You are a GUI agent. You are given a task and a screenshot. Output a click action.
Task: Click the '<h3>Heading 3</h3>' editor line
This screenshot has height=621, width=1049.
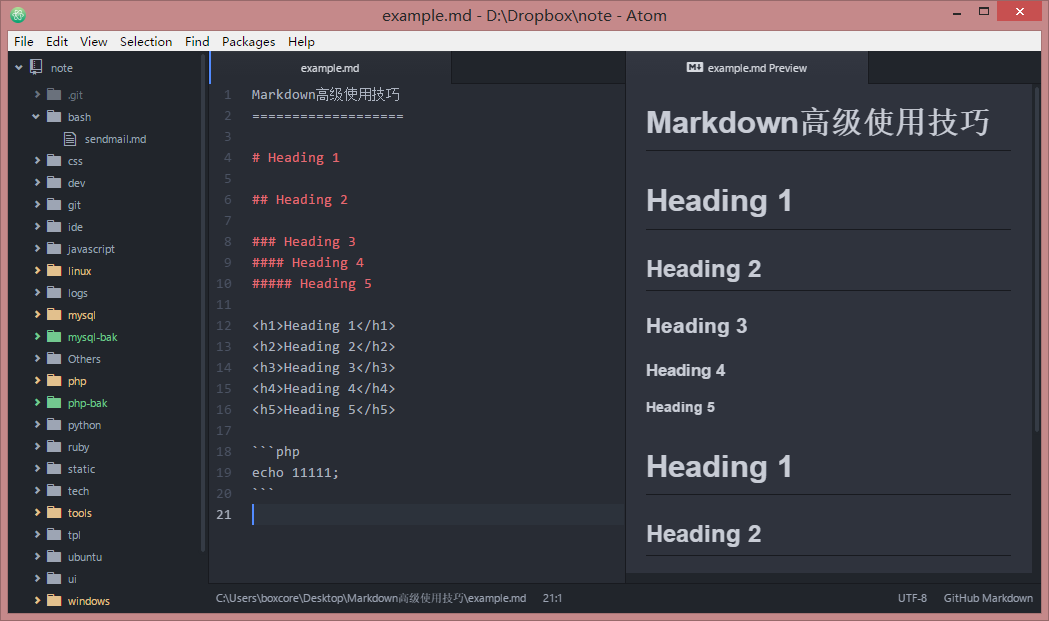click(x=324, y=367)
